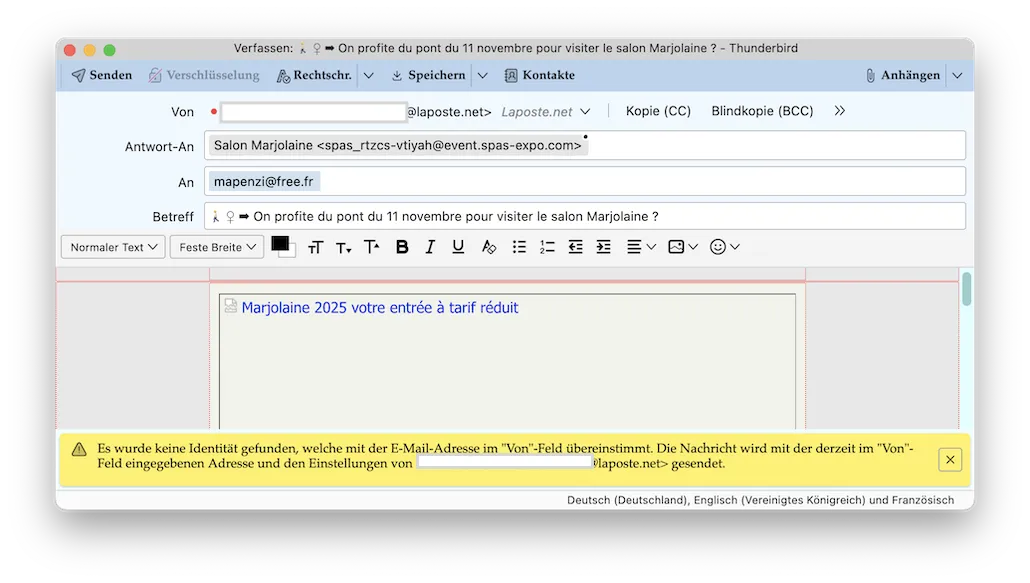Toggle italic text formatting
This screenshot has width=1030, height=583.
(430, 247)
